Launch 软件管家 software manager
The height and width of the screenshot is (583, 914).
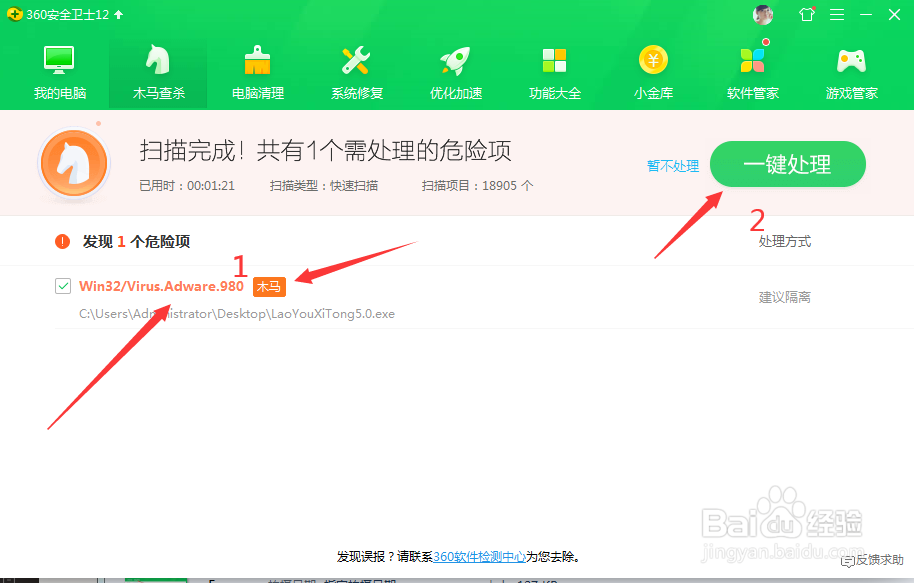[x=752, y=70]
